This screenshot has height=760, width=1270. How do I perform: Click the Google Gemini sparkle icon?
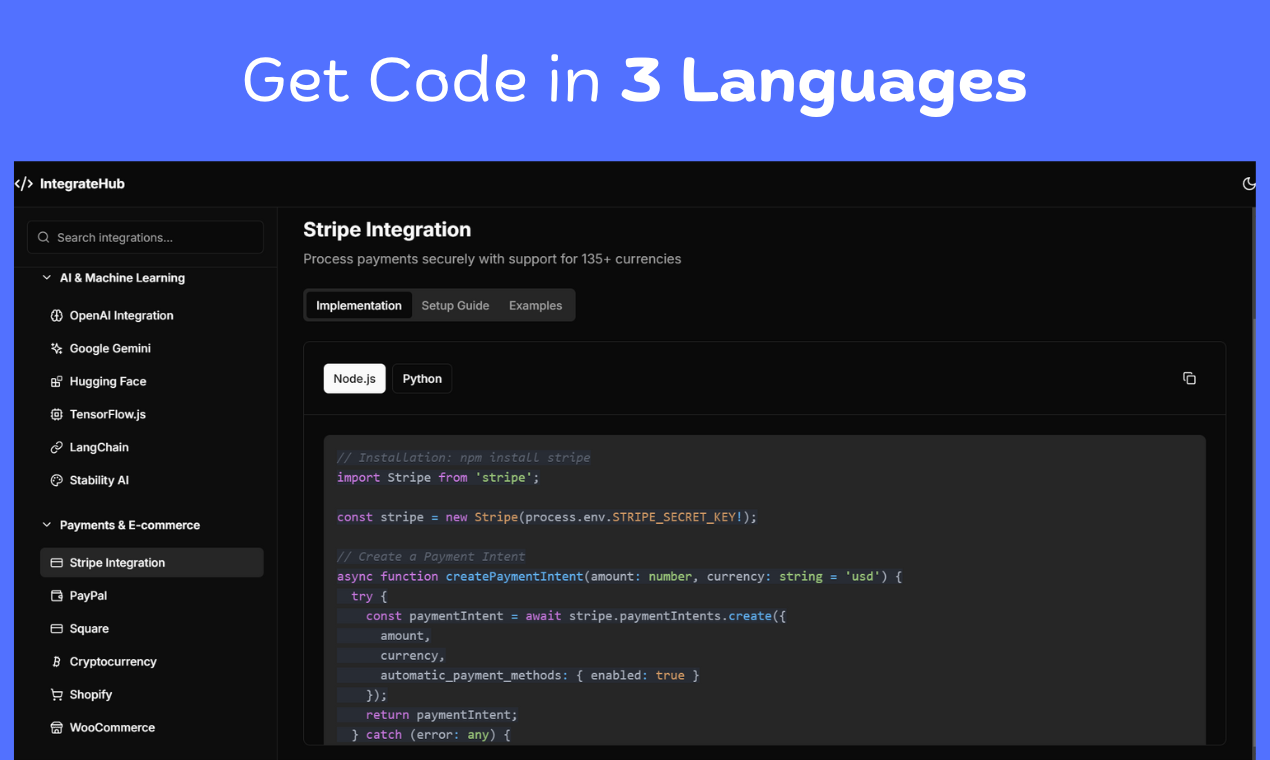[x=57, y=349]
